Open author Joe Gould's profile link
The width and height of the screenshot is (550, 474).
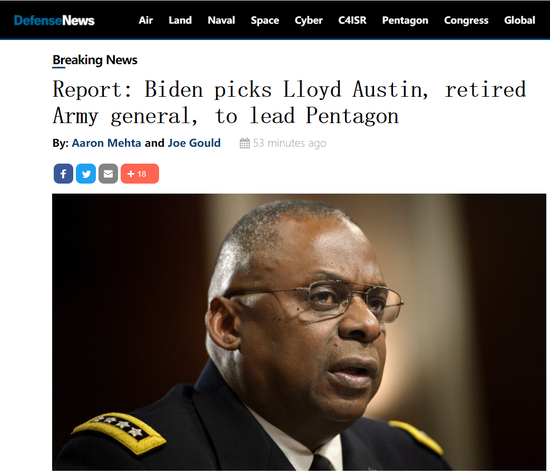coord(194,143)
